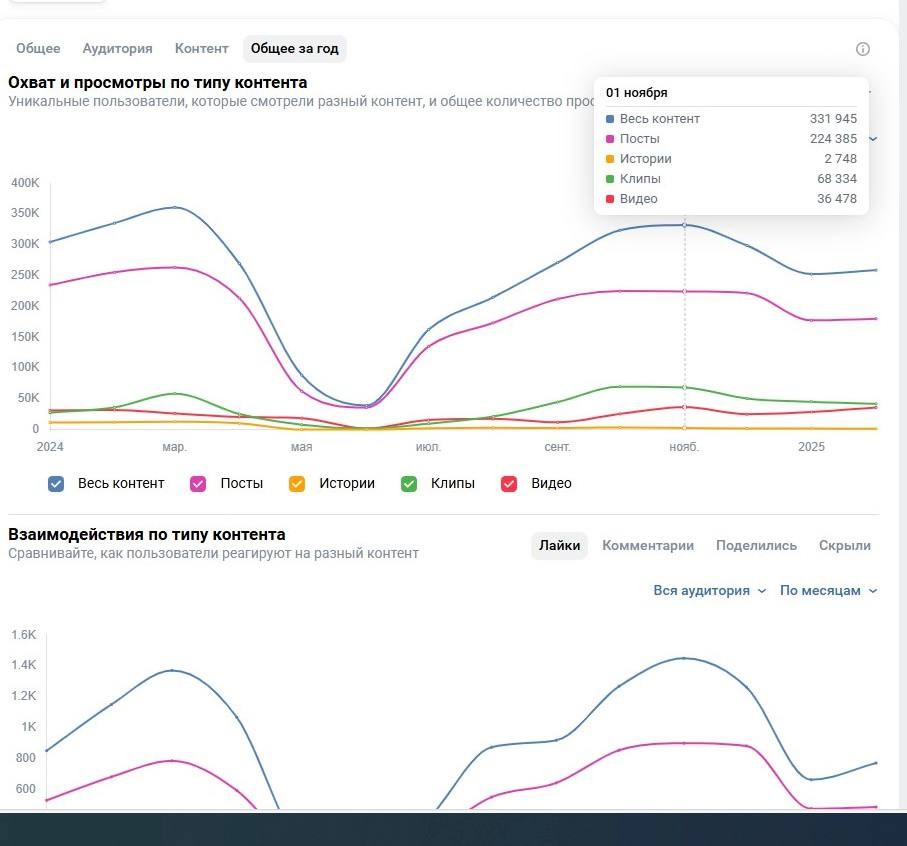907x846 pixels.
Task: Click the November point on the blue line
Action: (x=685, y=225)
